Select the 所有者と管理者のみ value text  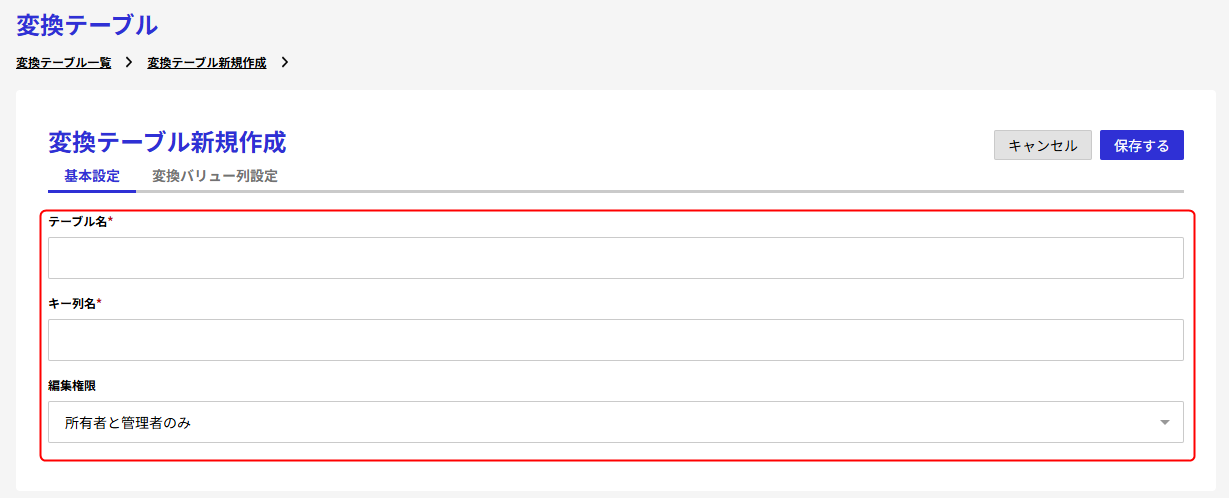click(x=128, y=423)
